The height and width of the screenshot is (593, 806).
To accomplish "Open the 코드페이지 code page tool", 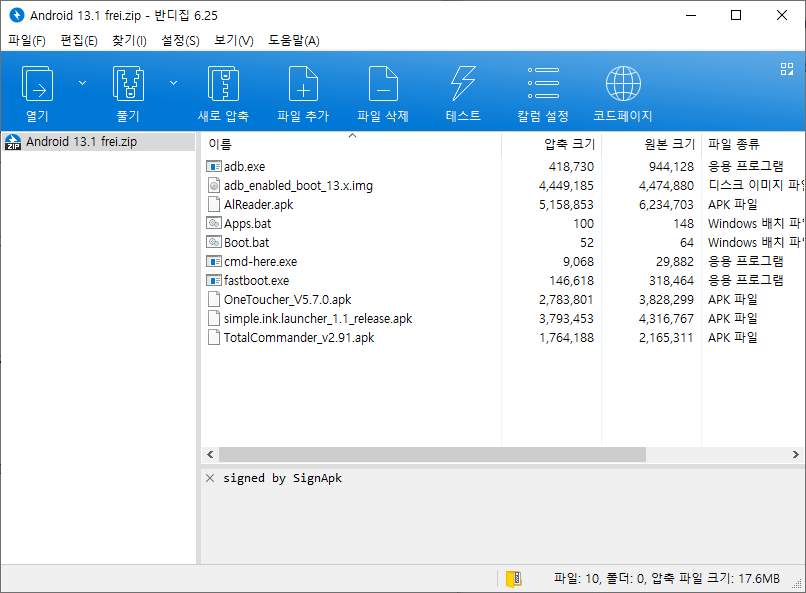I will pyautogui.click(x=623, y=93).
